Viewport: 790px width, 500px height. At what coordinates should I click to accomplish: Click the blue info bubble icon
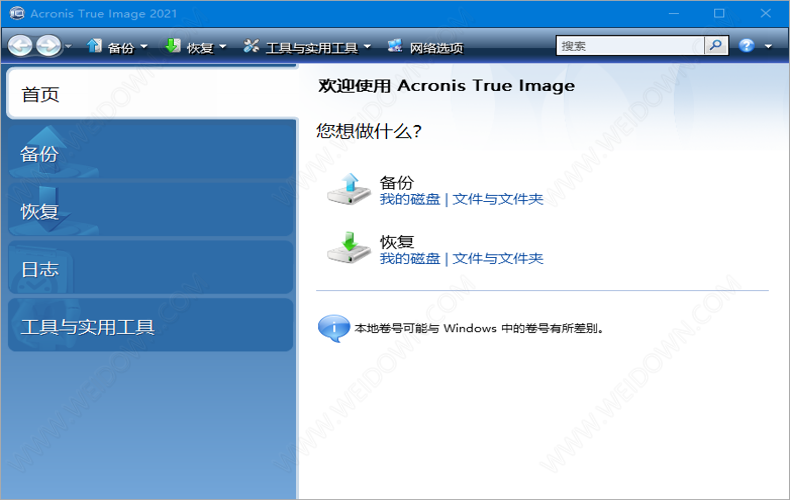[x=333, y=327]
